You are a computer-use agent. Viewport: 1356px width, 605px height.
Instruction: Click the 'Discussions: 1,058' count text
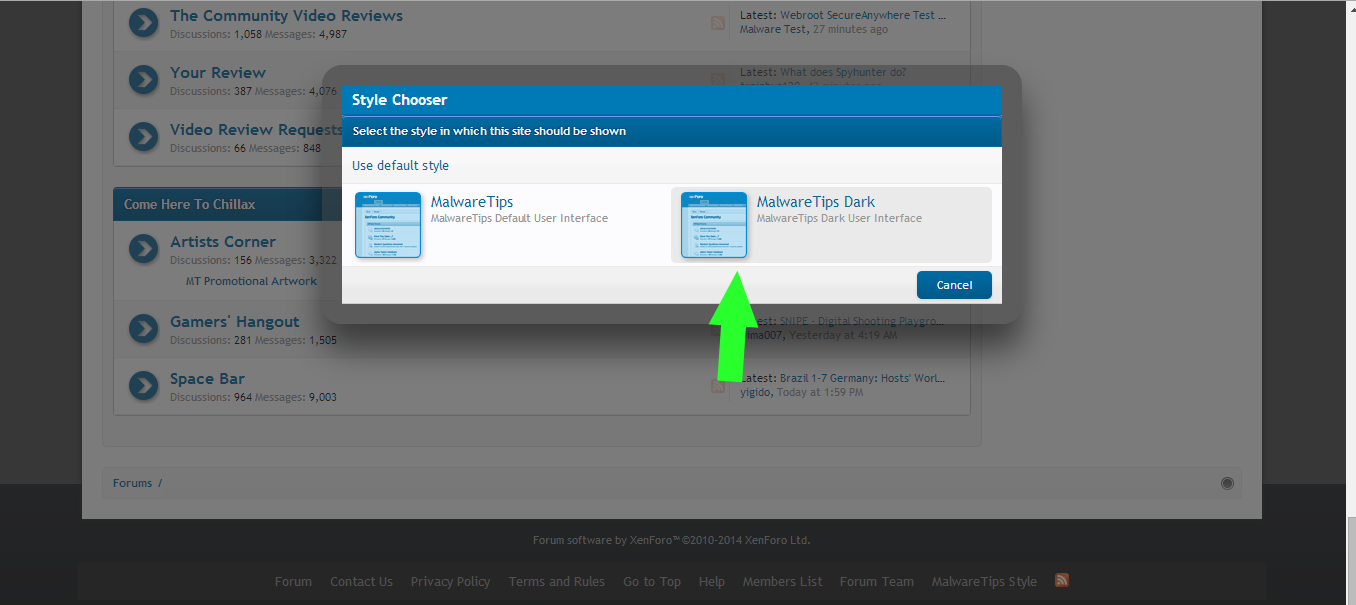pos(215,34)
